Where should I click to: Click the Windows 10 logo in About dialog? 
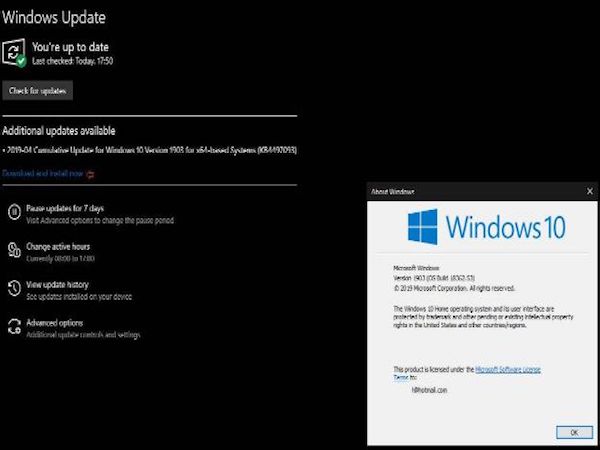point(487,227)
